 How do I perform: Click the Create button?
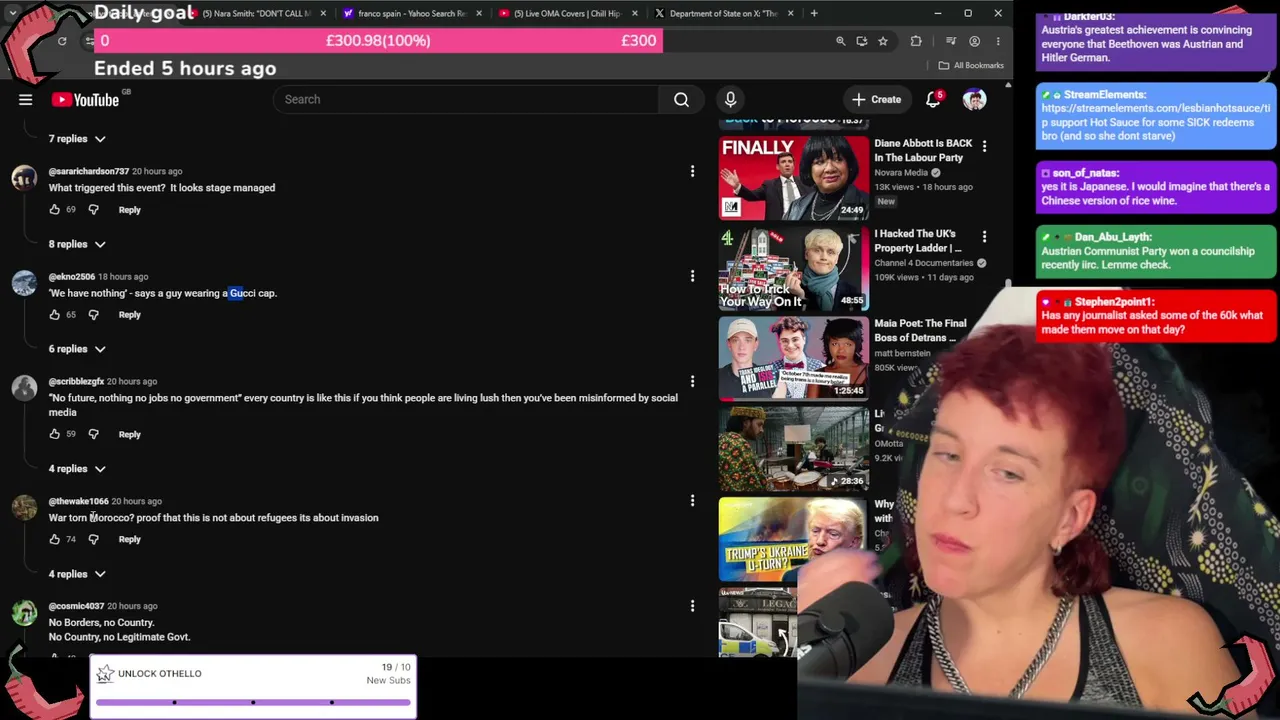click(876, 99)
